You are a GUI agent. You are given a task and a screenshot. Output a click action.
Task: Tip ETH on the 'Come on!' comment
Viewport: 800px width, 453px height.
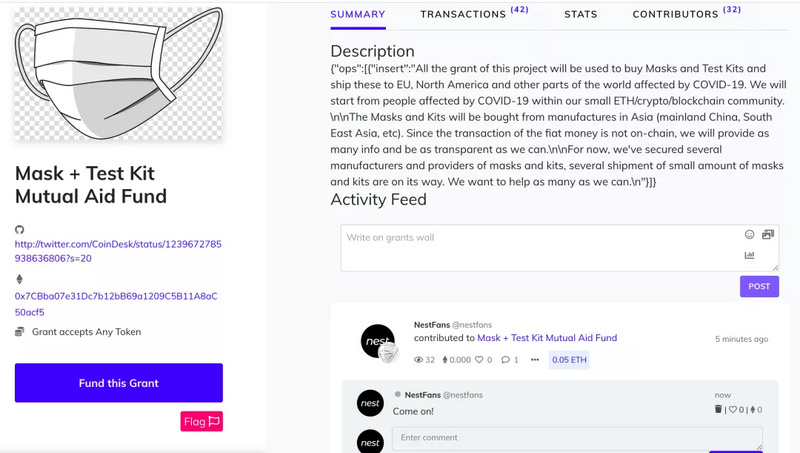[x=753, y=410]
